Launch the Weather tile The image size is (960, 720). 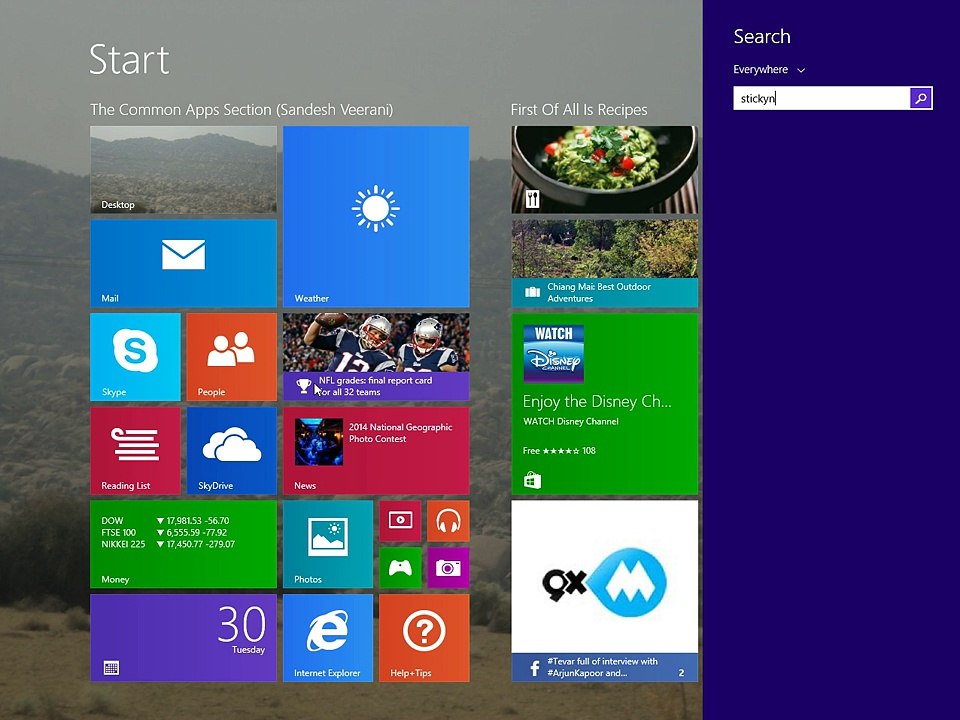376,216
